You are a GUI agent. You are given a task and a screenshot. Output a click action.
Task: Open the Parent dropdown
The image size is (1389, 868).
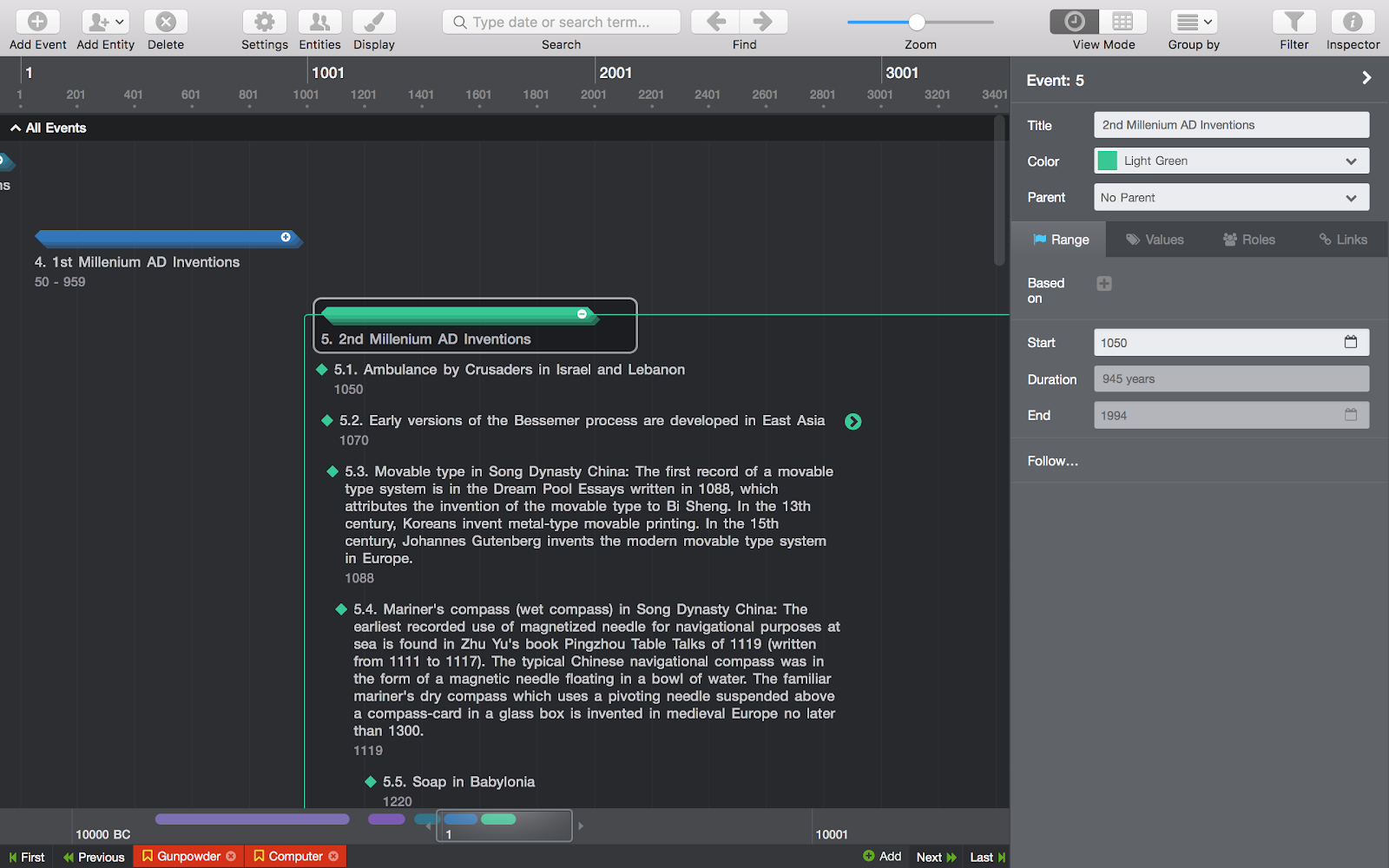point(1231,197)
